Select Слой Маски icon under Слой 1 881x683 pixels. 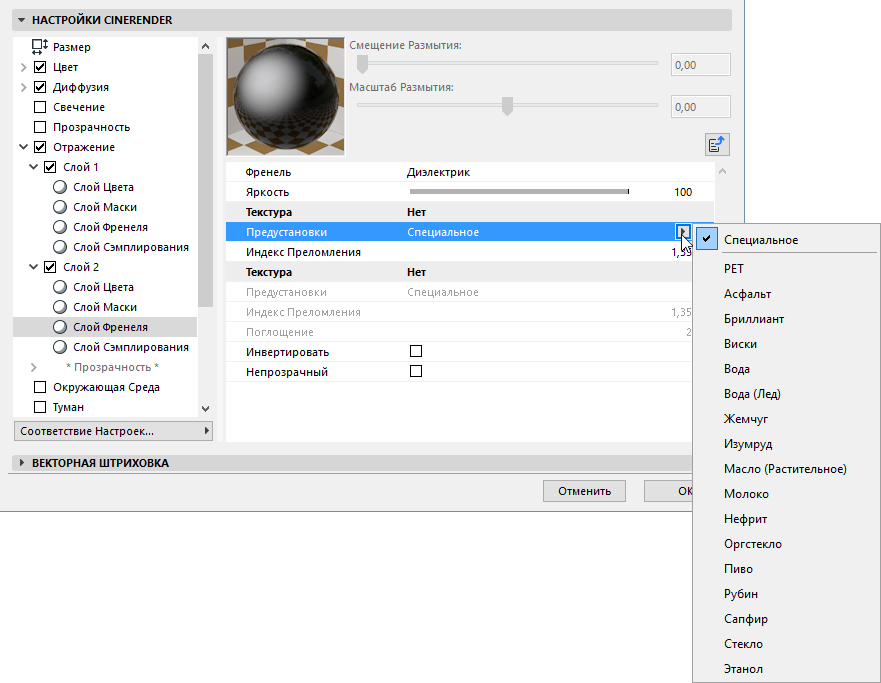[x=60, y=207]
